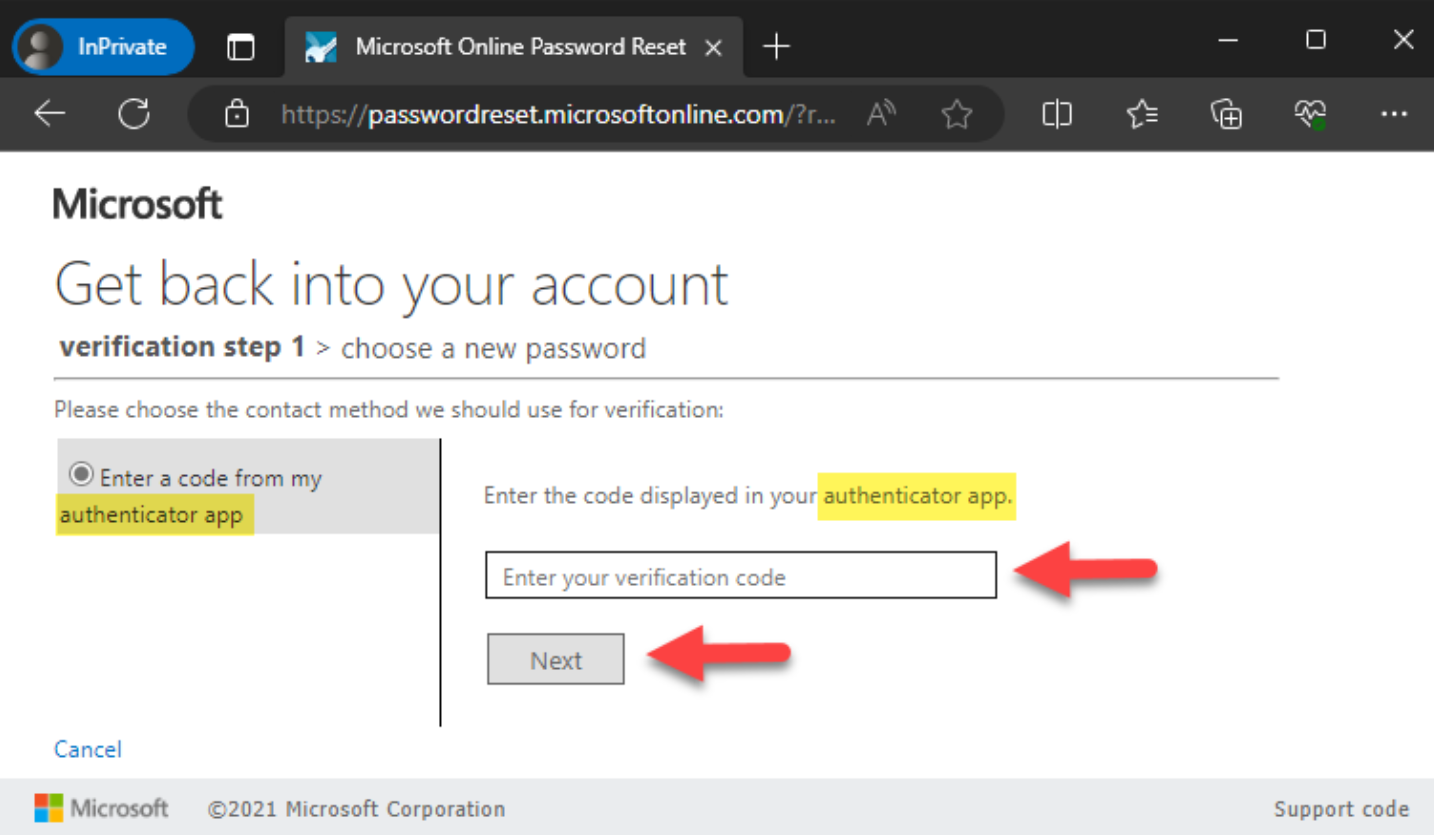The width and height of the screenshot is (1434, 835).
Task: Click the "verification step 1" breadcrumb text
Action: point(182,347)
